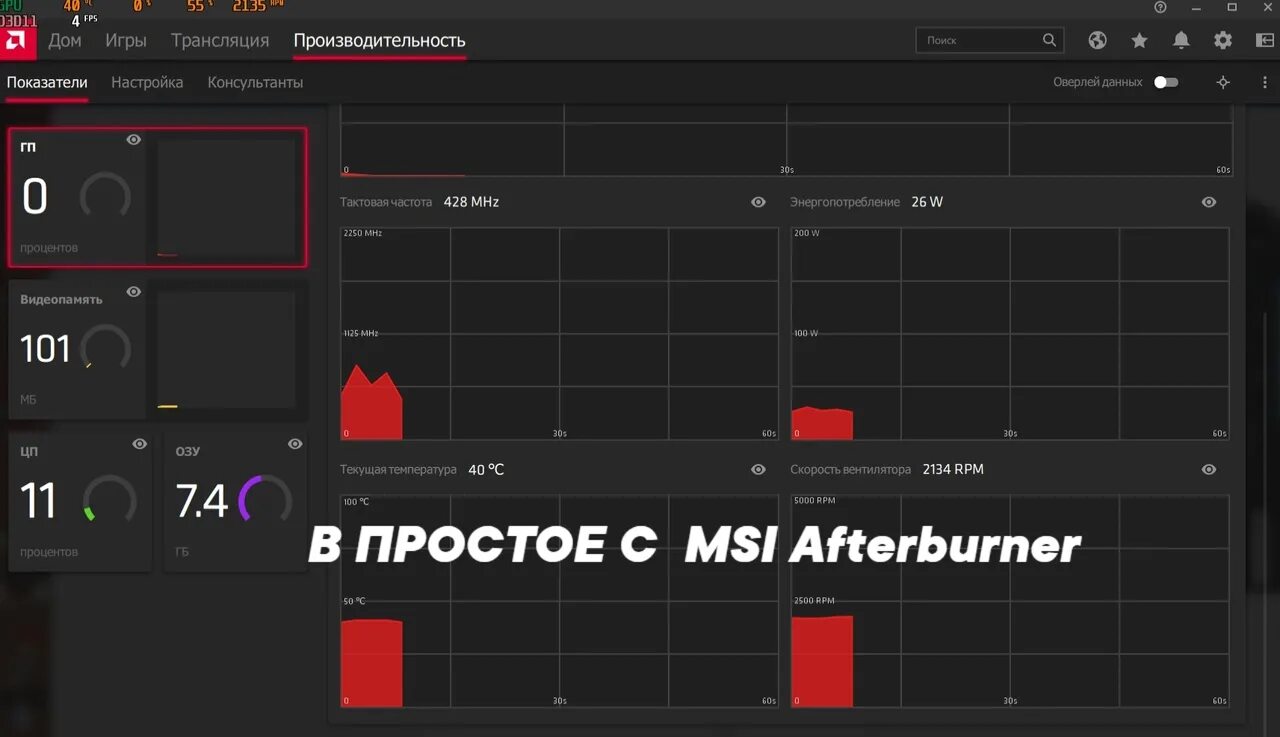Click the search magnifier icon
This screenshot has height=737, width=1280.
[1049, 40]
